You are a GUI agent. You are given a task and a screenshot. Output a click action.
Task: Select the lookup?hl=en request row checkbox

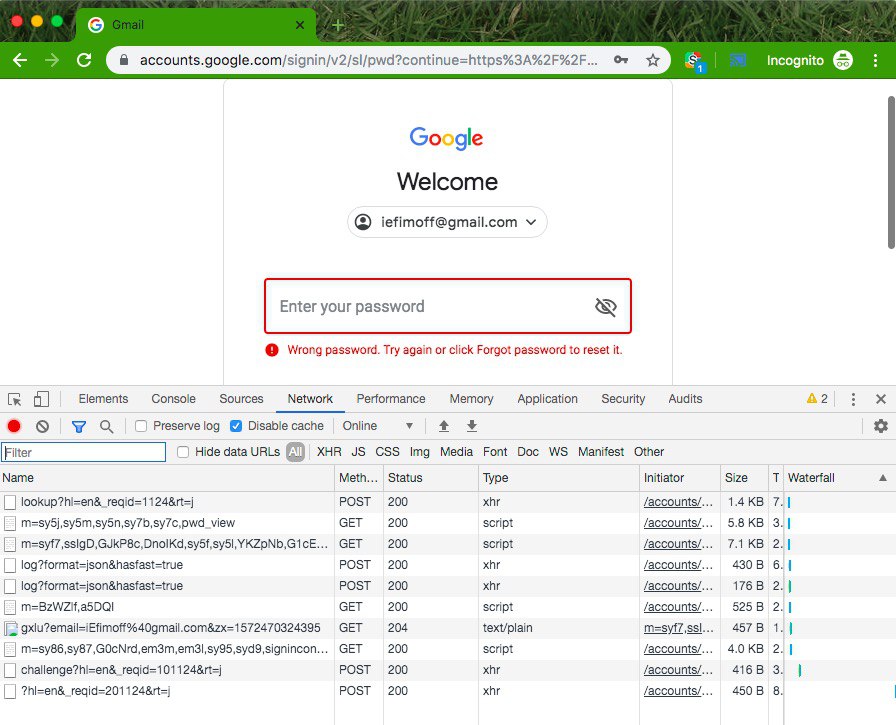[x=10, y=502]
